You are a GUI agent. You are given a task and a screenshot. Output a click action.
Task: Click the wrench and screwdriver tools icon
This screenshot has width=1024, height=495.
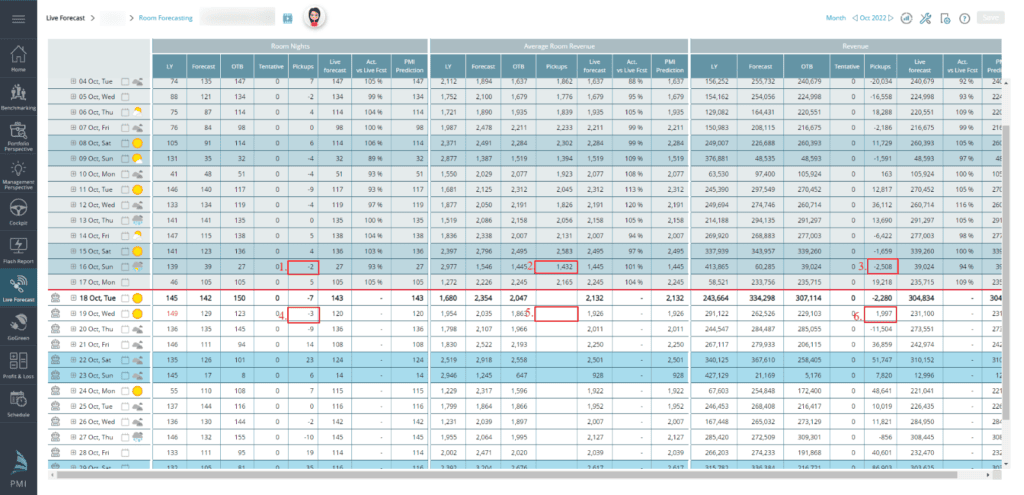(925, 18)
